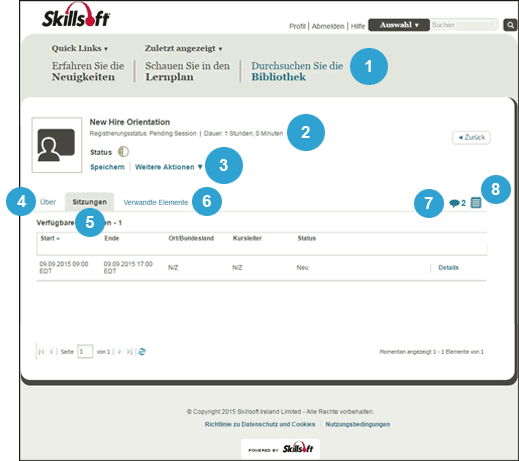Sort sessions by the Start column header
Screen dimensions: 519x461
click(x=50, y=238)
